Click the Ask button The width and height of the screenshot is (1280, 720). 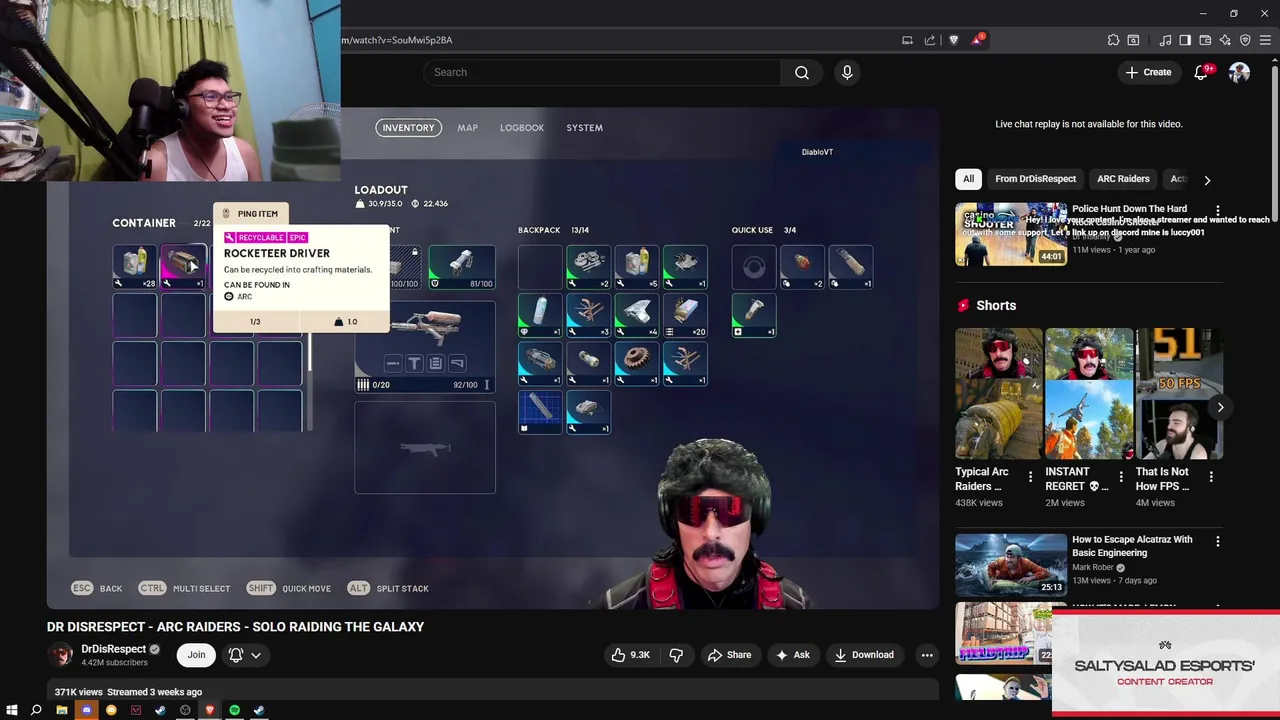(792, 655)
